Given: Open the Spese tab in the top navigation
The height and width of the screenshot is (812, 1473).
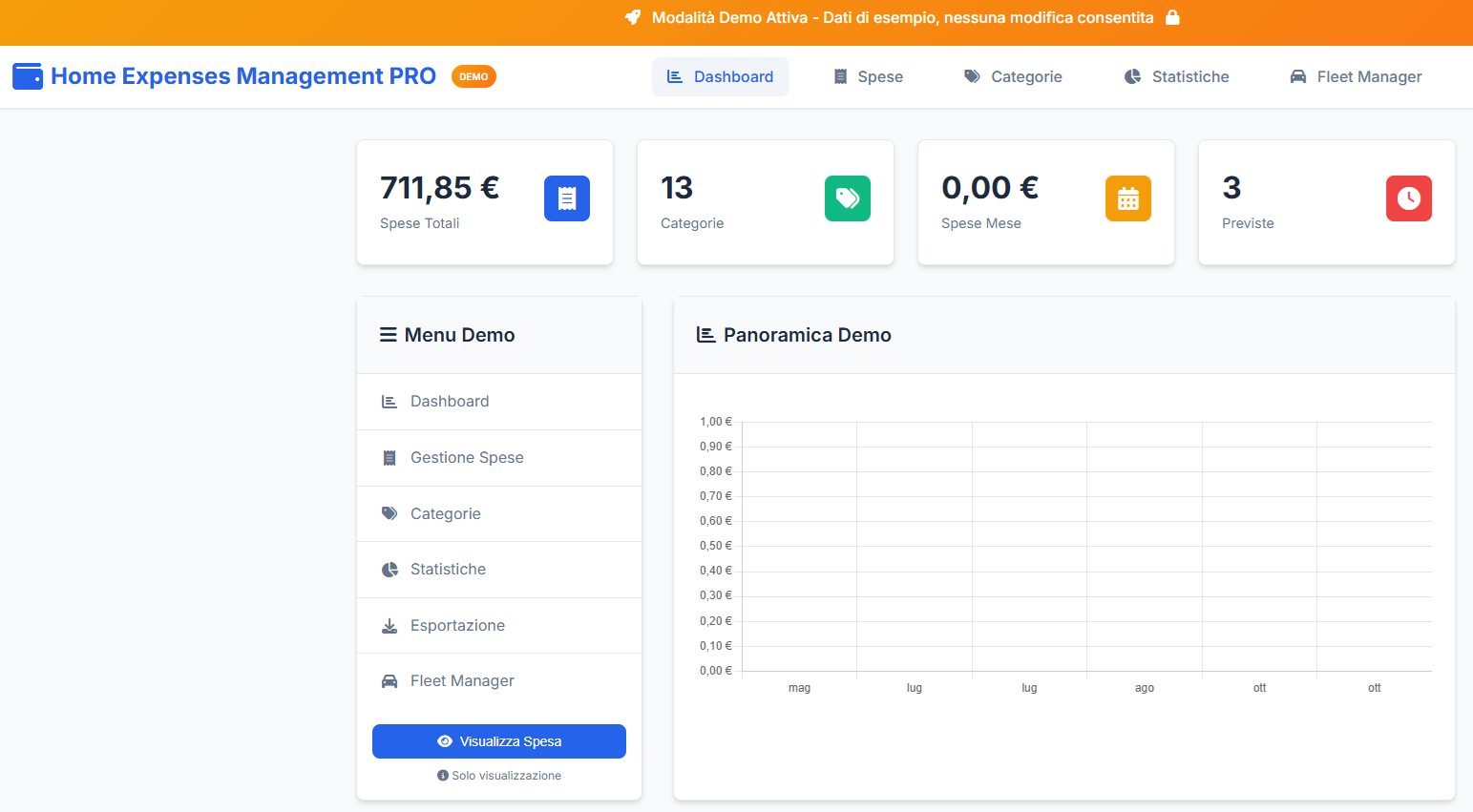Looking at the screenshot, I should pyautogui.click(x=867, y=76).
